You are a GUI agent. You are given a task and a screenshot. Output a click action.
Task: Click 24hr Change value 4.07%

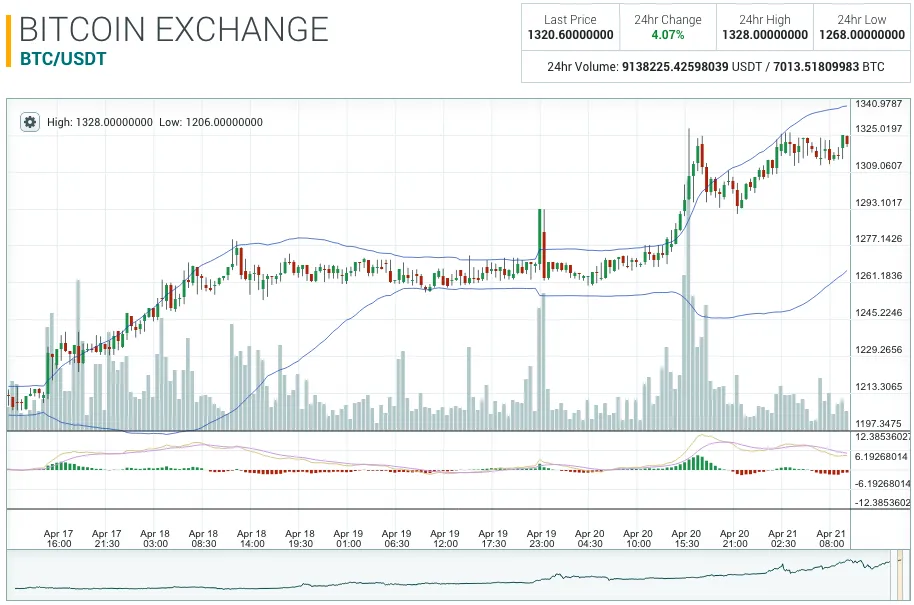pyautogui.click(x=667, y=35)
